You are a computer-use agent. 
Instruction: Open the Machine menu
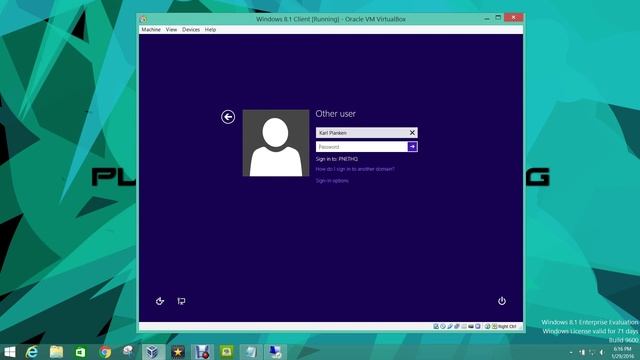151,30
